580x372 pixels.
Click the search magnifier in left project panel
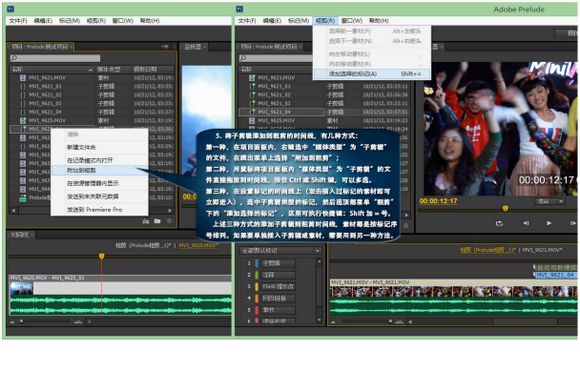tap(14, 58)
